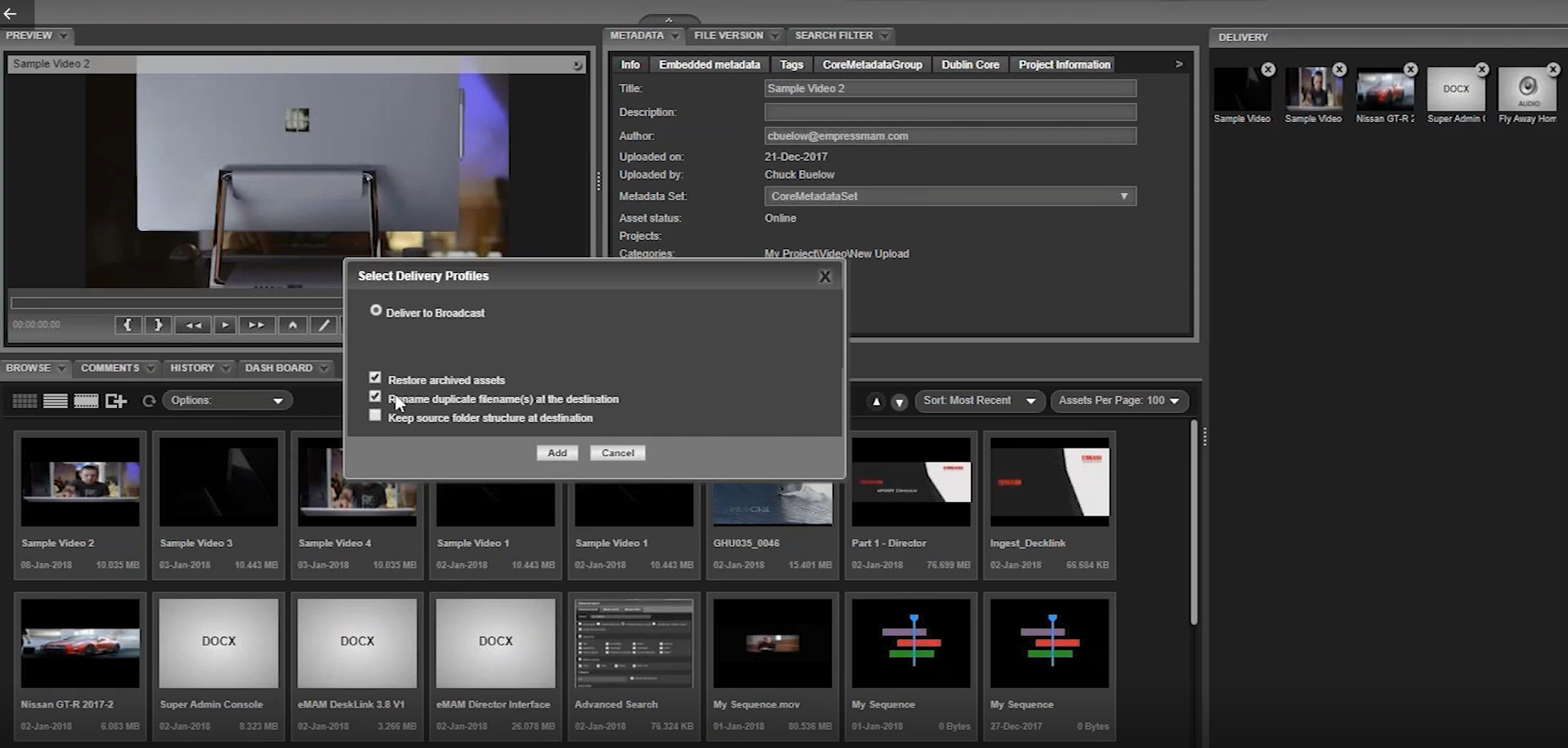Set mark-out point with the } icon

tap(158, 325)
